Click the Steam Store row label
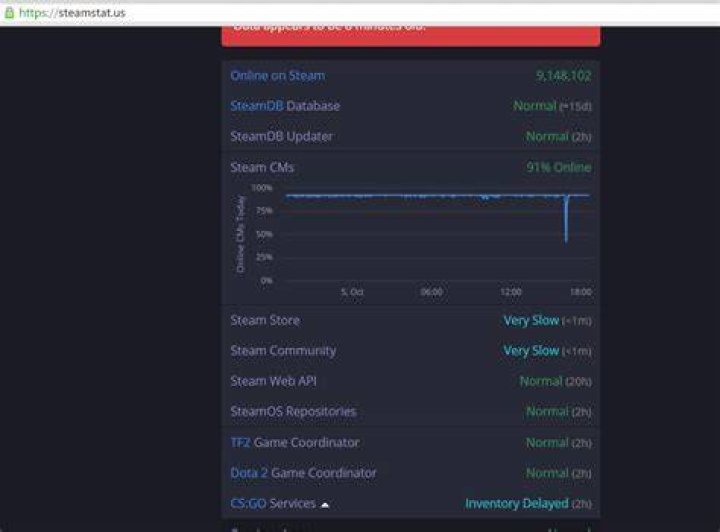This screenshot has width=720, height=532. (x=265, y=320)
